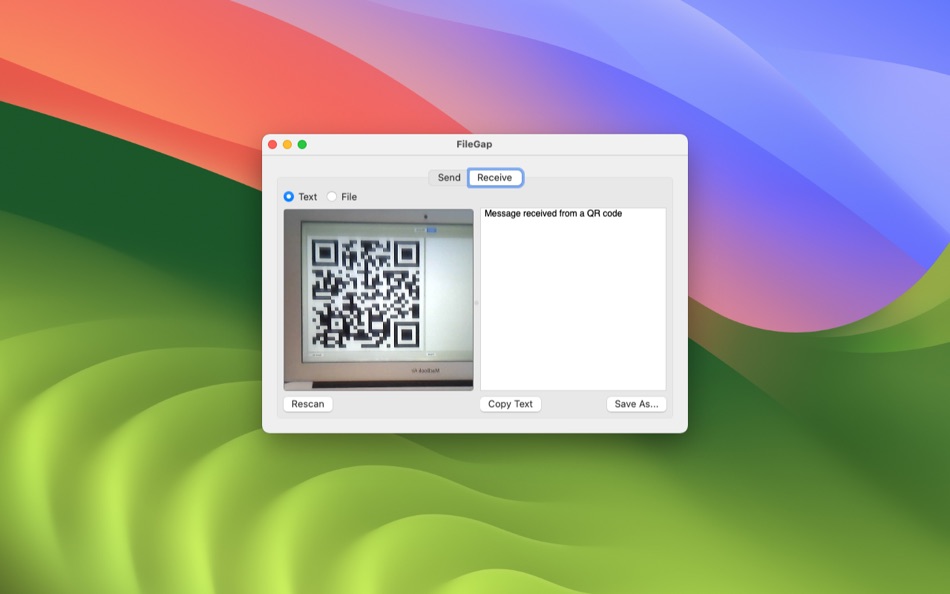The height and width of the screenshot is (594, 950).
Task: Switch to the Send tab
Action: (448, 178)
